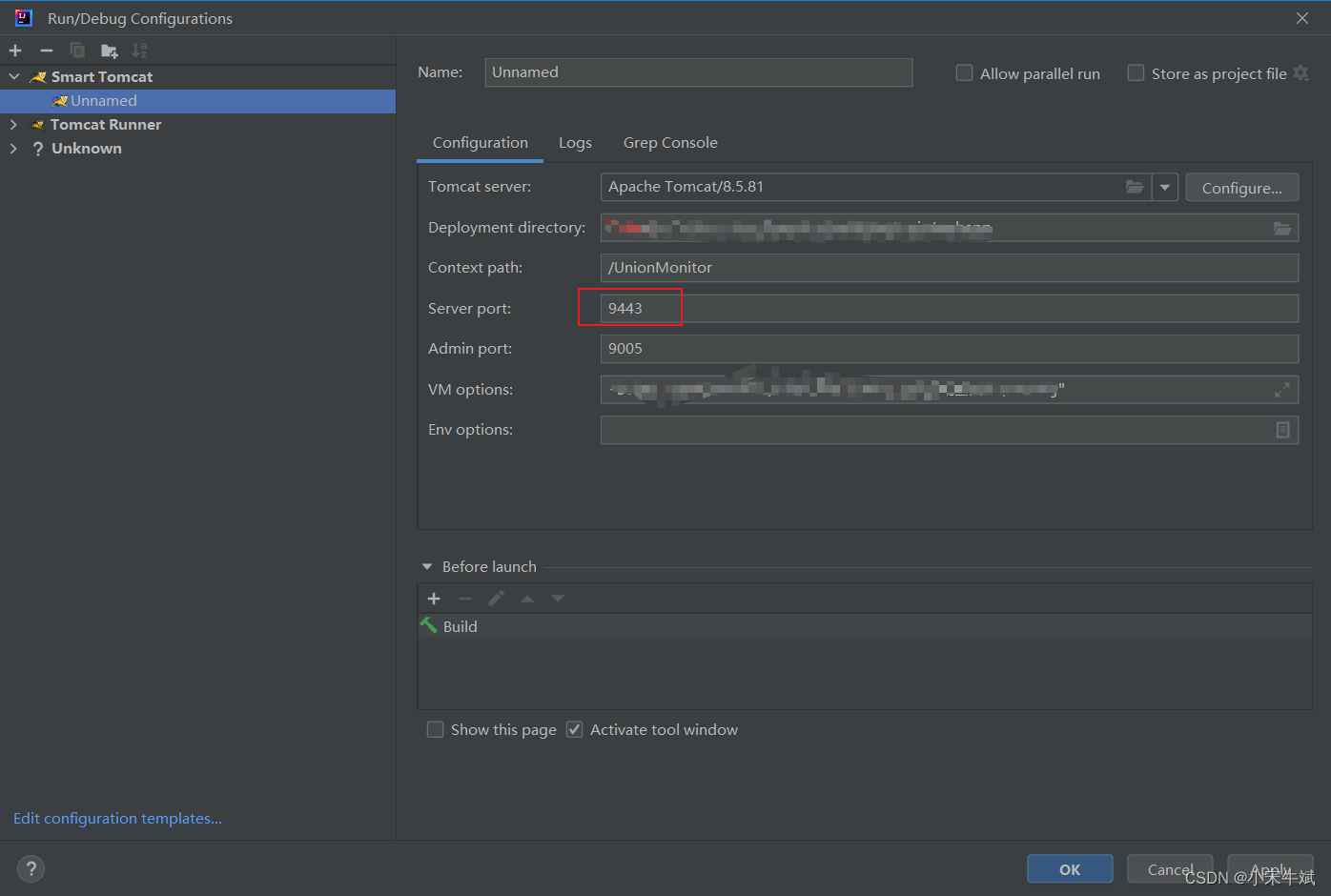
Task: Collapse the Smart Tomcat tree node
Action: tap(14, 76)
